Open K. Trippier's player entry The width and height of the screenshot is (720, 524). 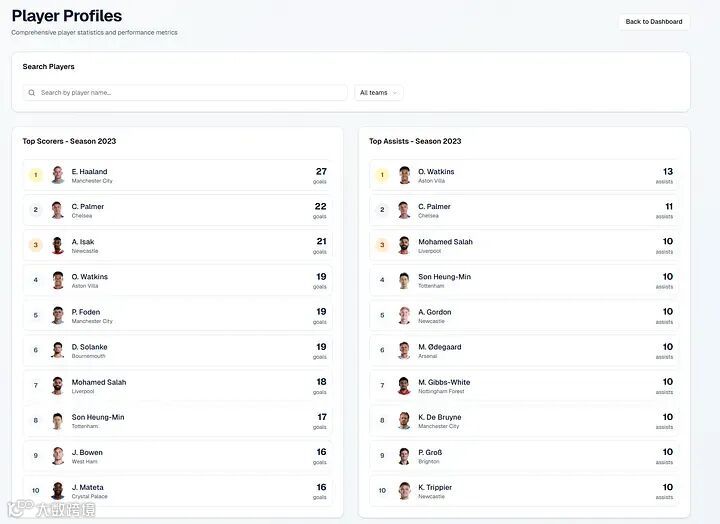pos(524,491)
